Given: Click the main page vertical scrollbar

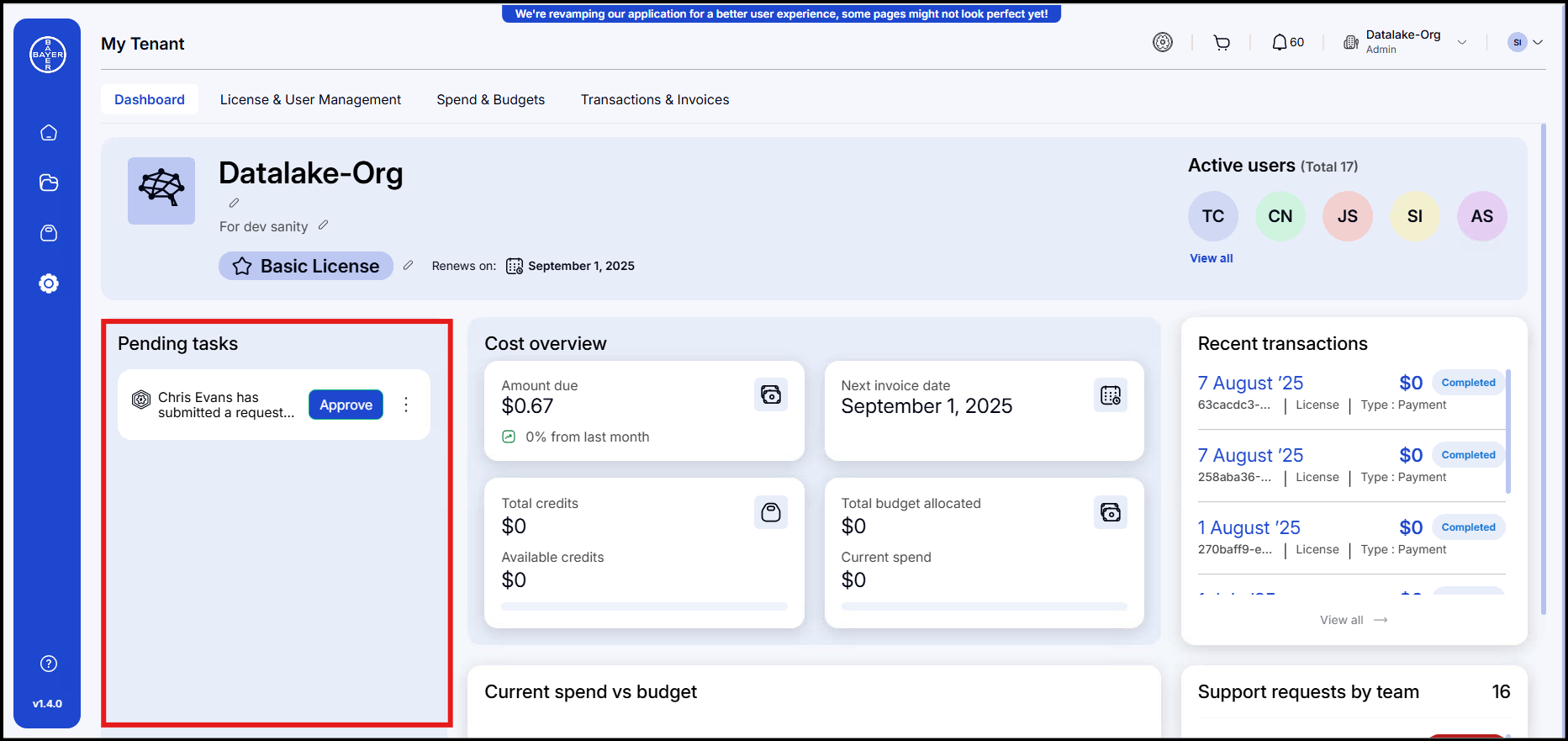Looking at the screenshot, I should coord(1544,369).
